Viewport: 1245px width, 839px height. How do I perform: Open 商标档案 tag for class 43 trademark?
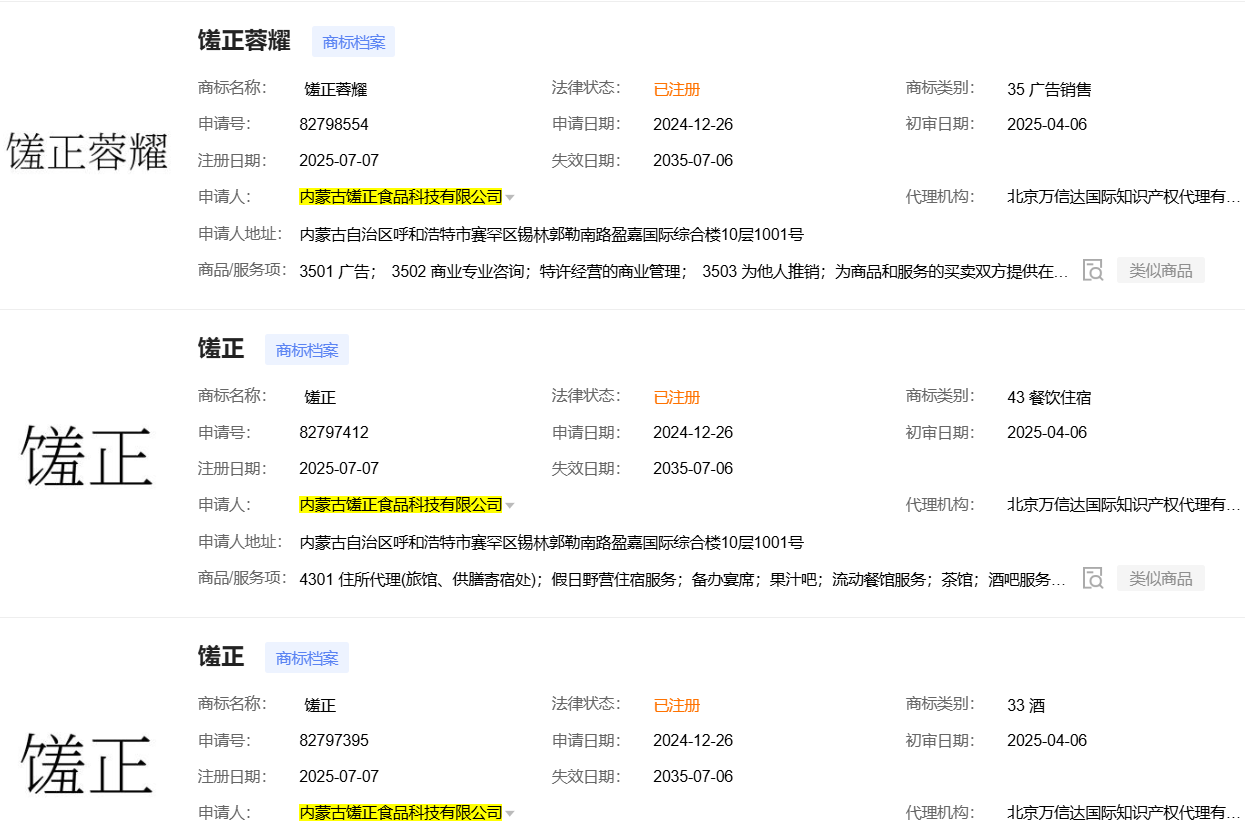pos(307,350)
